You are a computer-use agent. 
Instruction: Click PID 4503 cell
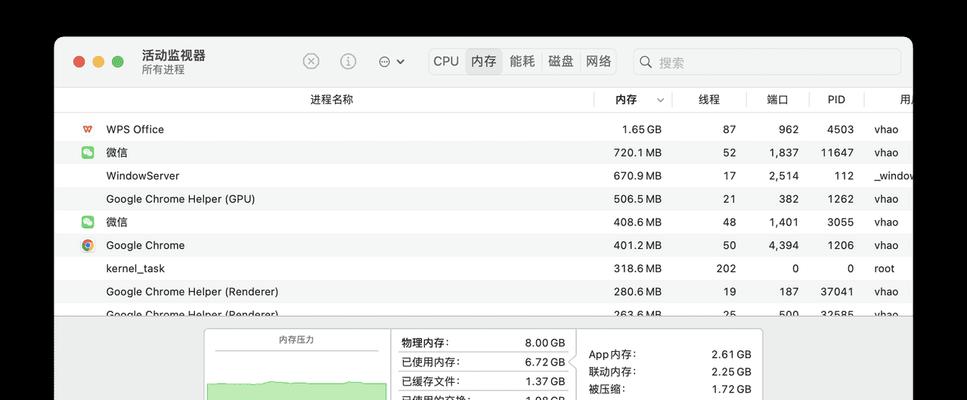841,129
